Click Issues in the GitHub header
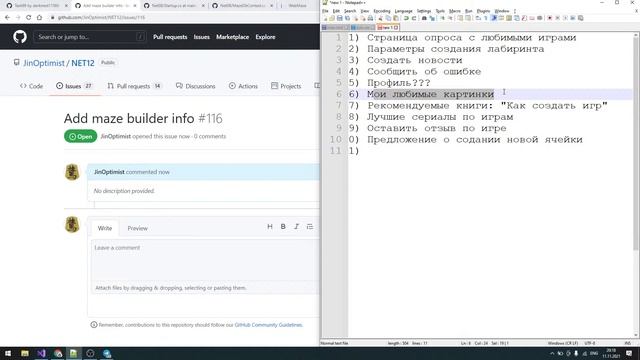The width and height of the screenshot is (640, 360). [x=202, y=37]
